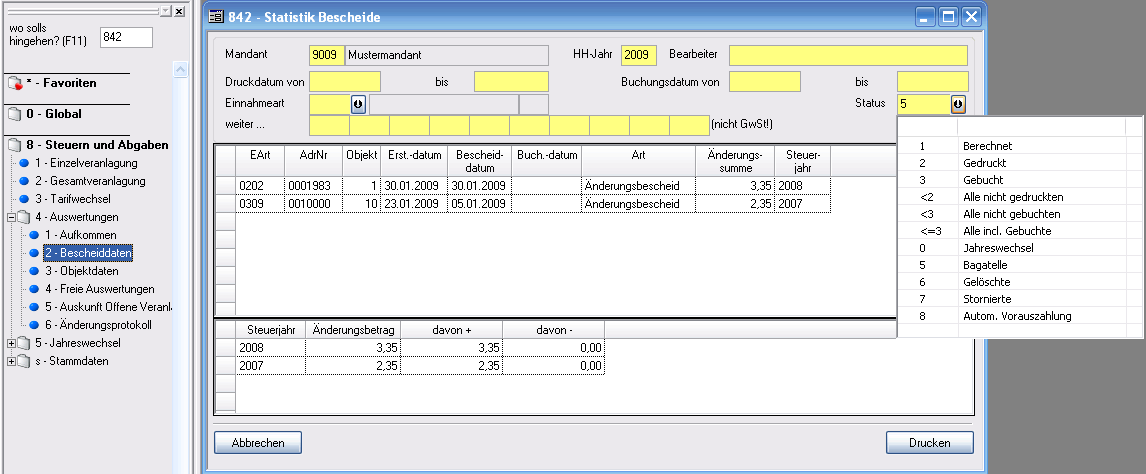Click the Steuern und Abgaben folder icon
The height and width of the screenshot is (474, 1146).
tap(15, 145)
